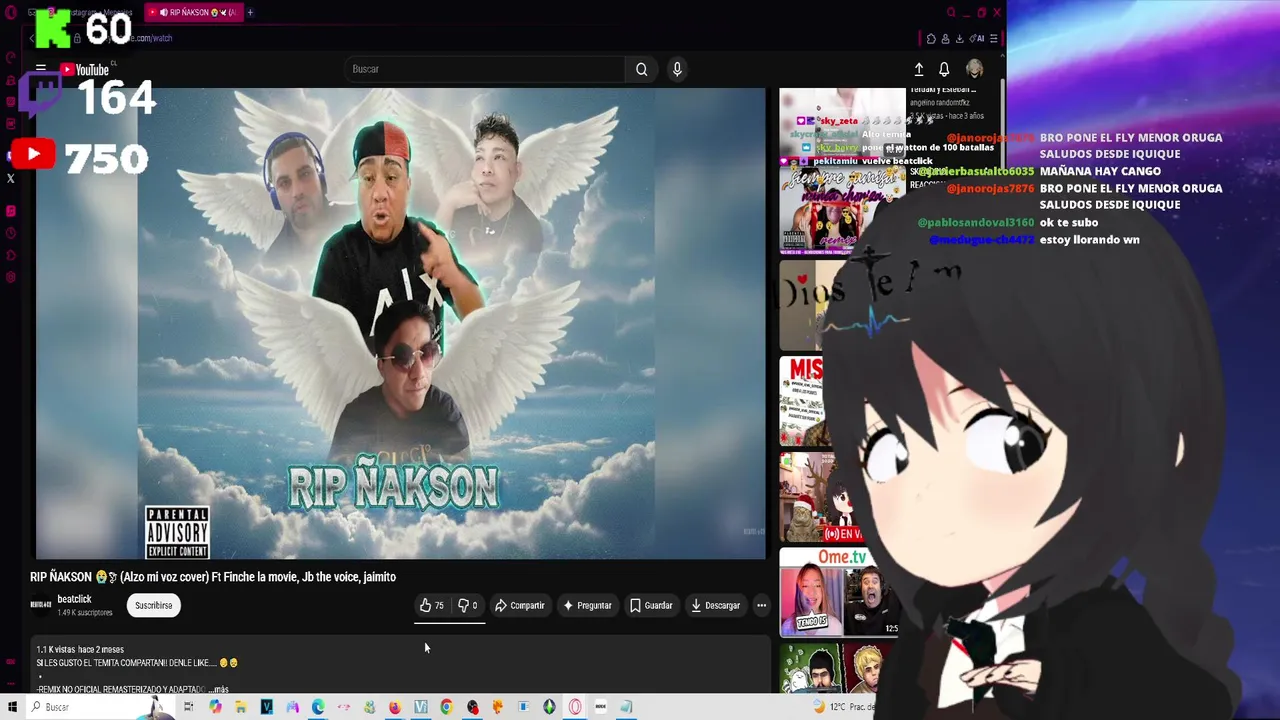
Task: Click the RIP ÑAKSON video player
Action: (400, 323)
